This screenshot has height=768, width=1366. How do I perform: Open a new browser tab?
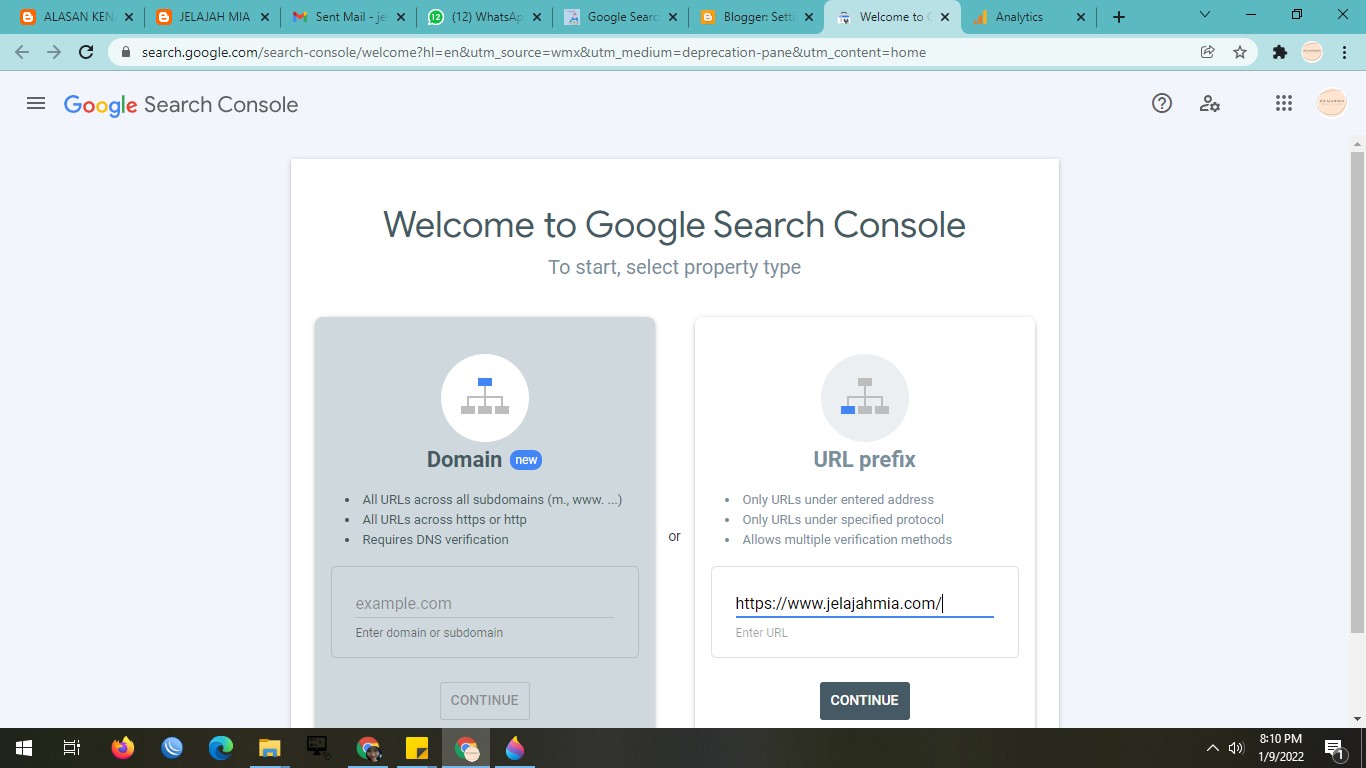pos(1119,17)
